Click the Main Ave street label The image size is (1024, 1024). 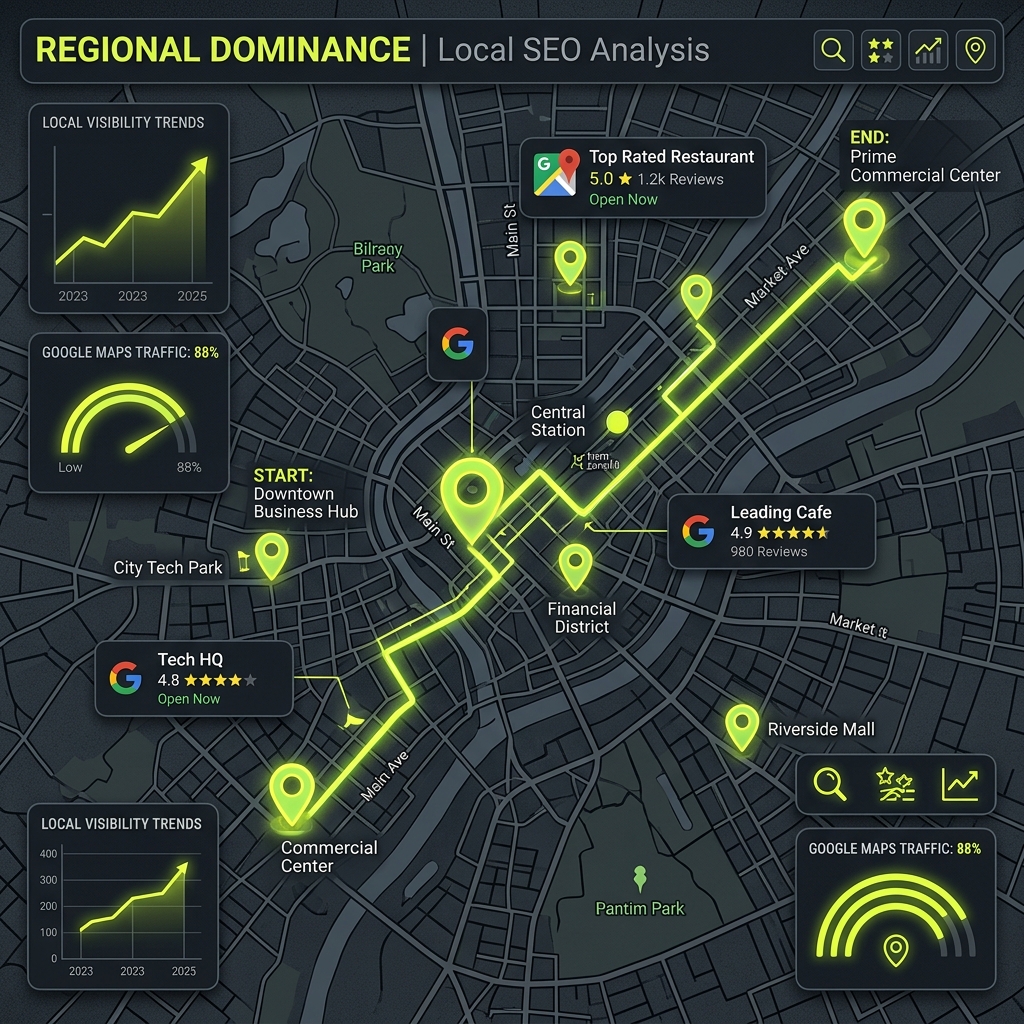point(385,776)
